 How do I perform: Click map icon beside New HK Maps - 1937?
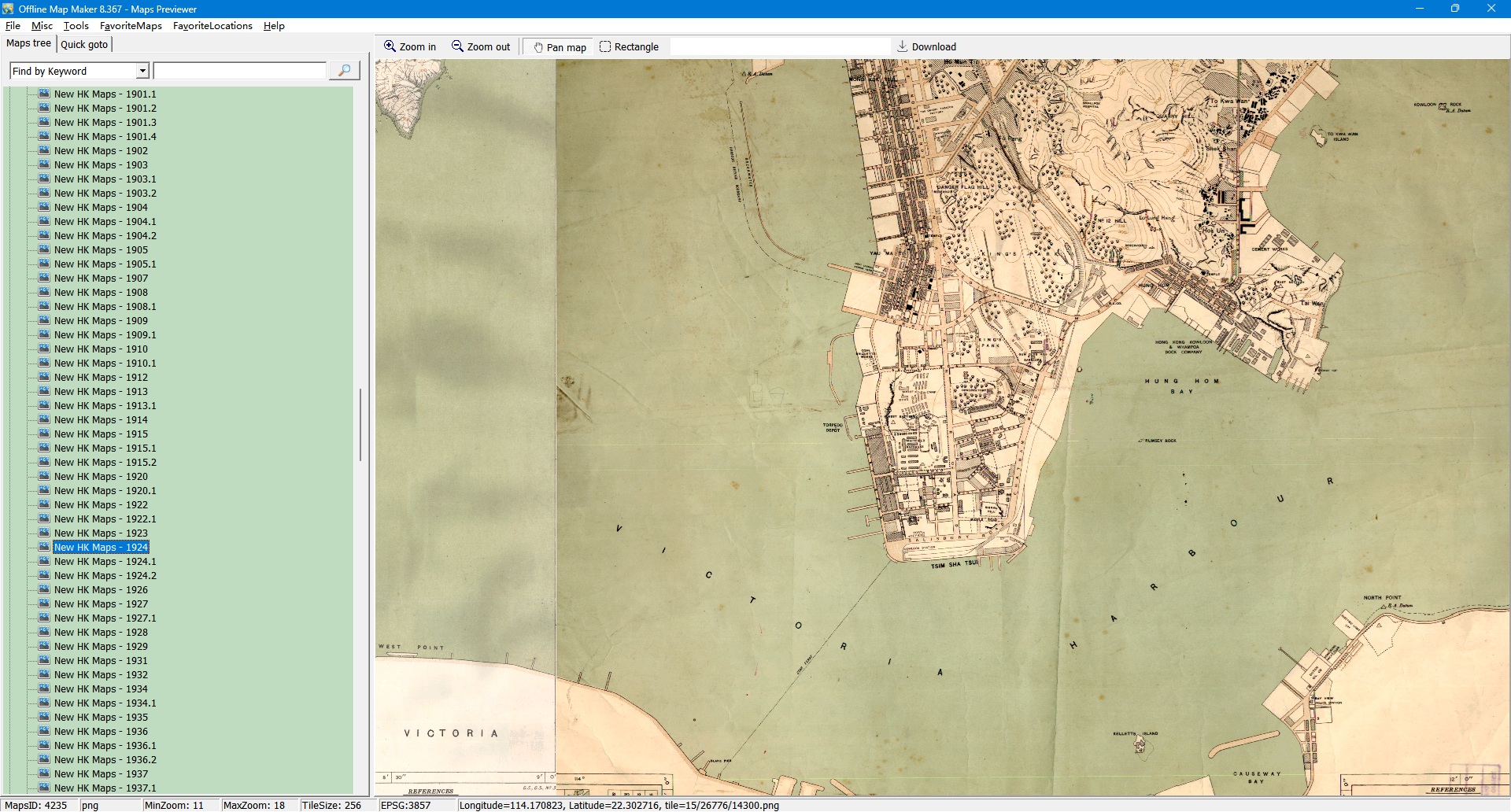tap(44, 773)
